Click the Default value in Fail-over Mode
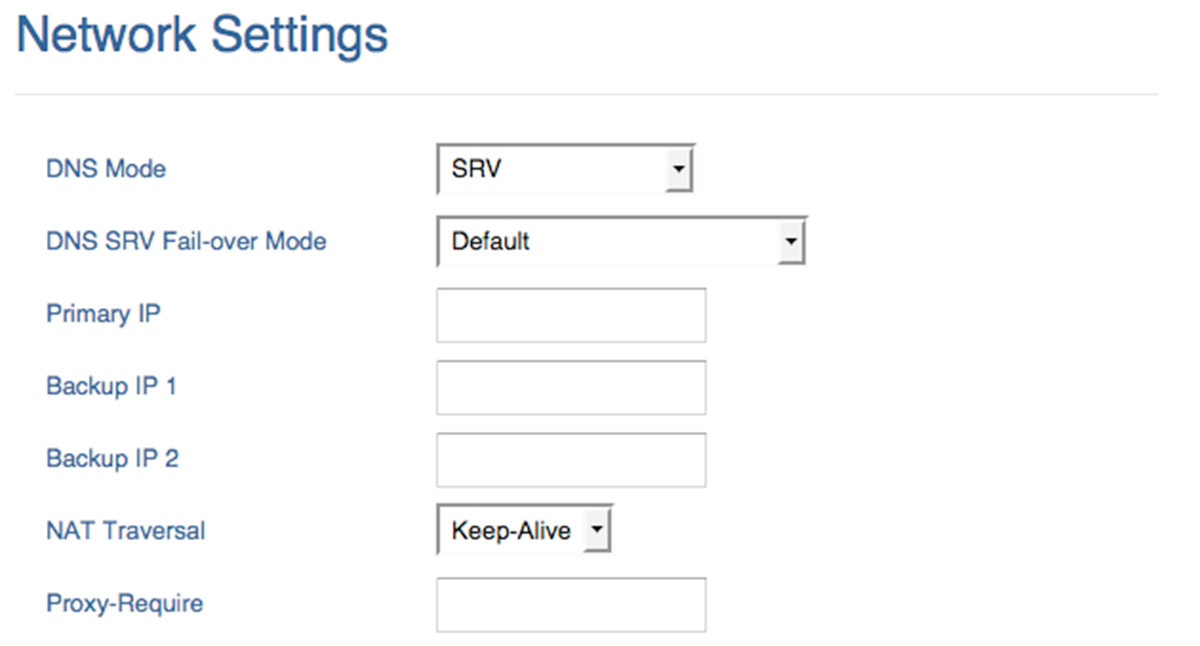The image size is (1200, 646). [490, 241]
